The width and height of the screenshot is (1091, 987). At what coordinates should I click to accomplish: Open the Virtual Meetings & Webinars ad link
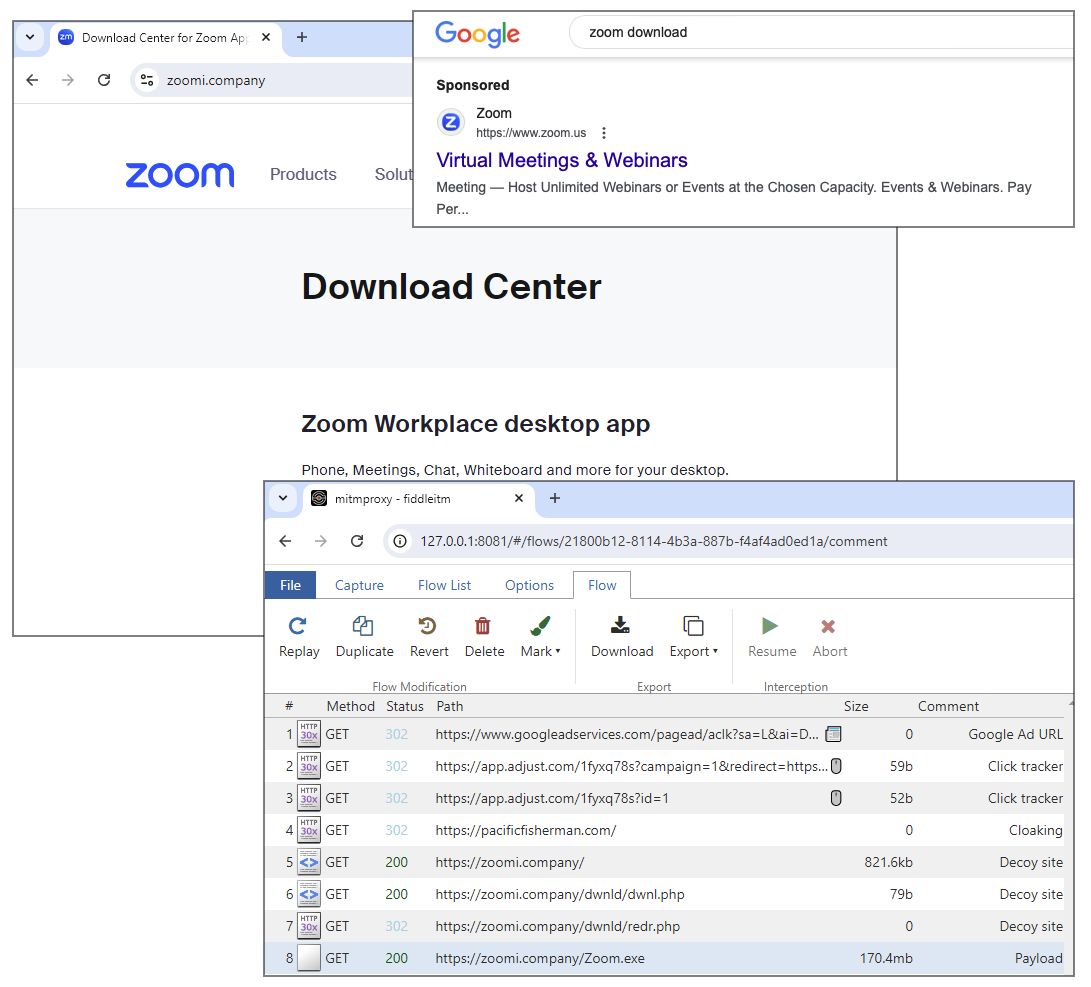(x=562, y=160)
